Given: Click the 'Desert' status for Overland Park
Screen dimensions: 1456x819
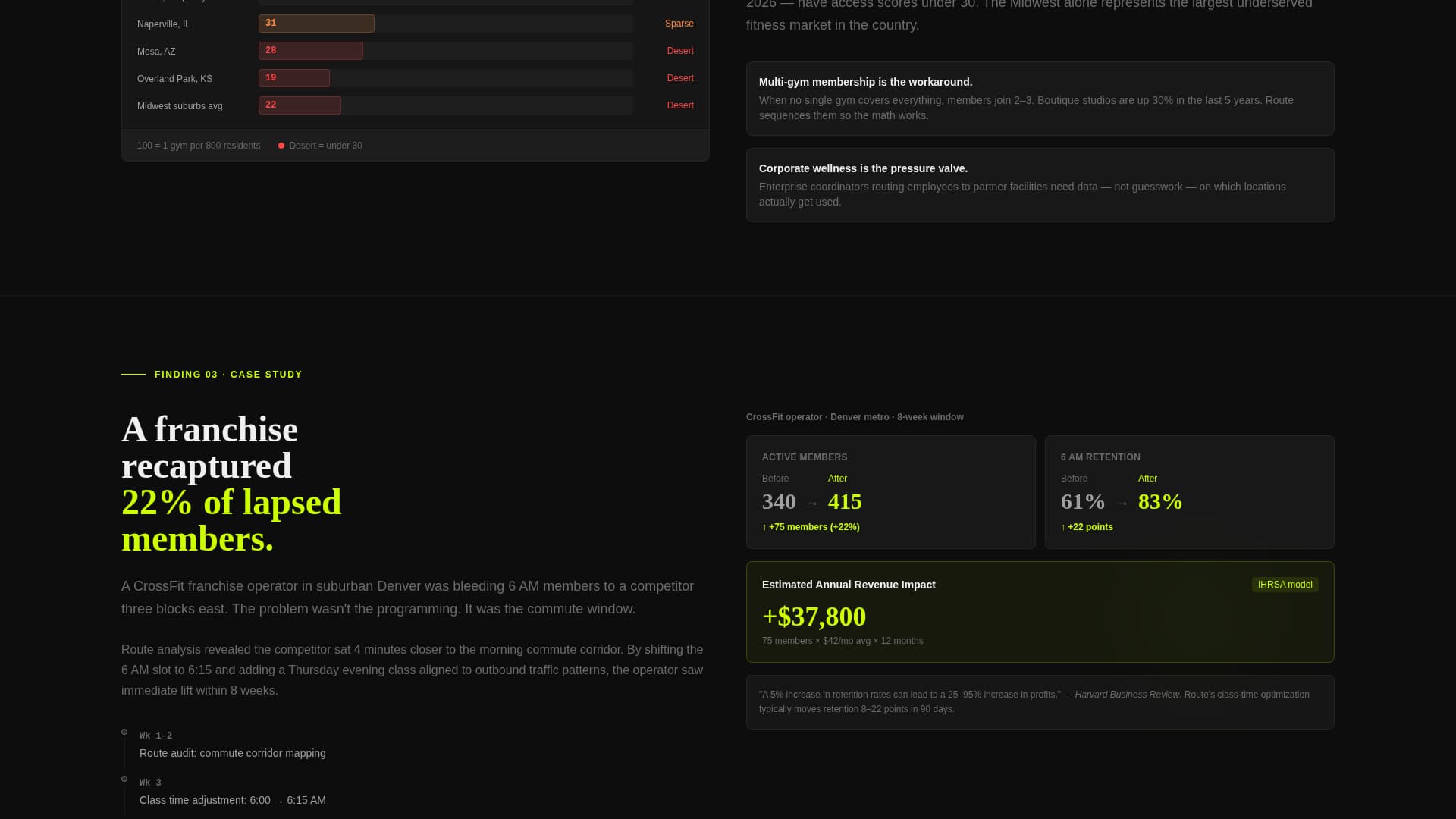Looking at the screenshot, I should pyautogui.click(x=680, y=78).
